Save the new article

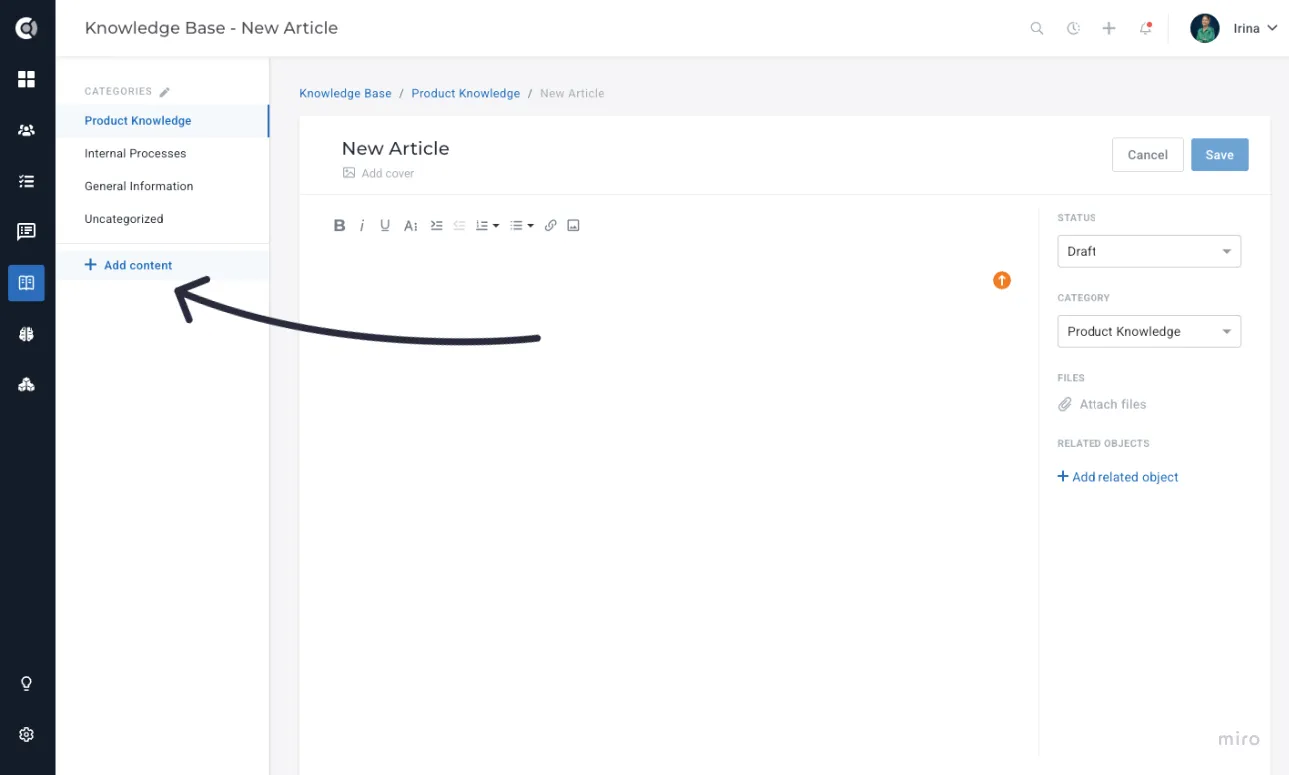click(1220, 155)
